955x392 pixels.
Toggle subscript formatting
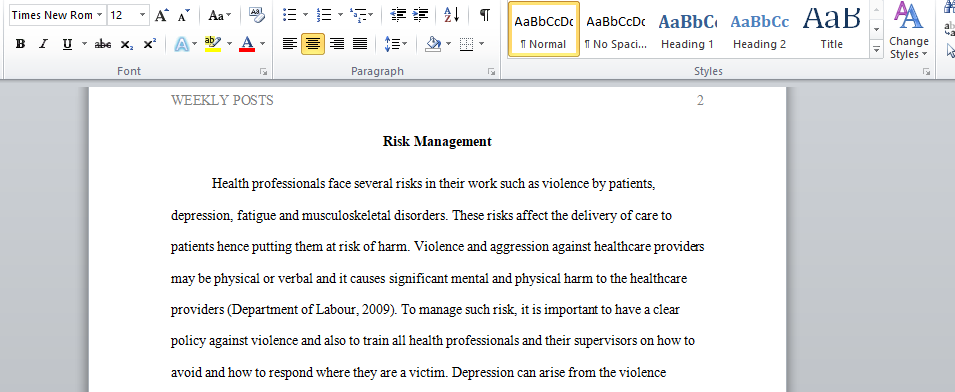coord(126,44)
